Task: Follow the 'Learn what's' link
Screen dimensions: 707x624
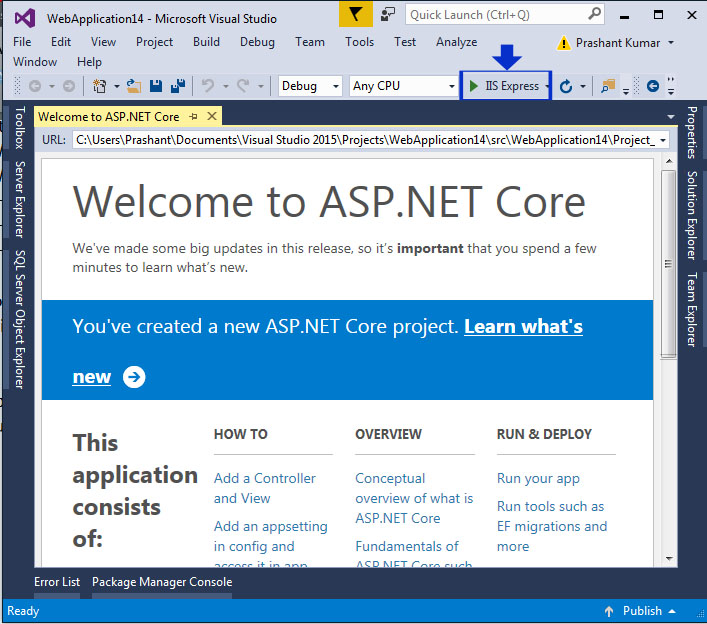Action: pyautogui.click(x=523, y=326)
